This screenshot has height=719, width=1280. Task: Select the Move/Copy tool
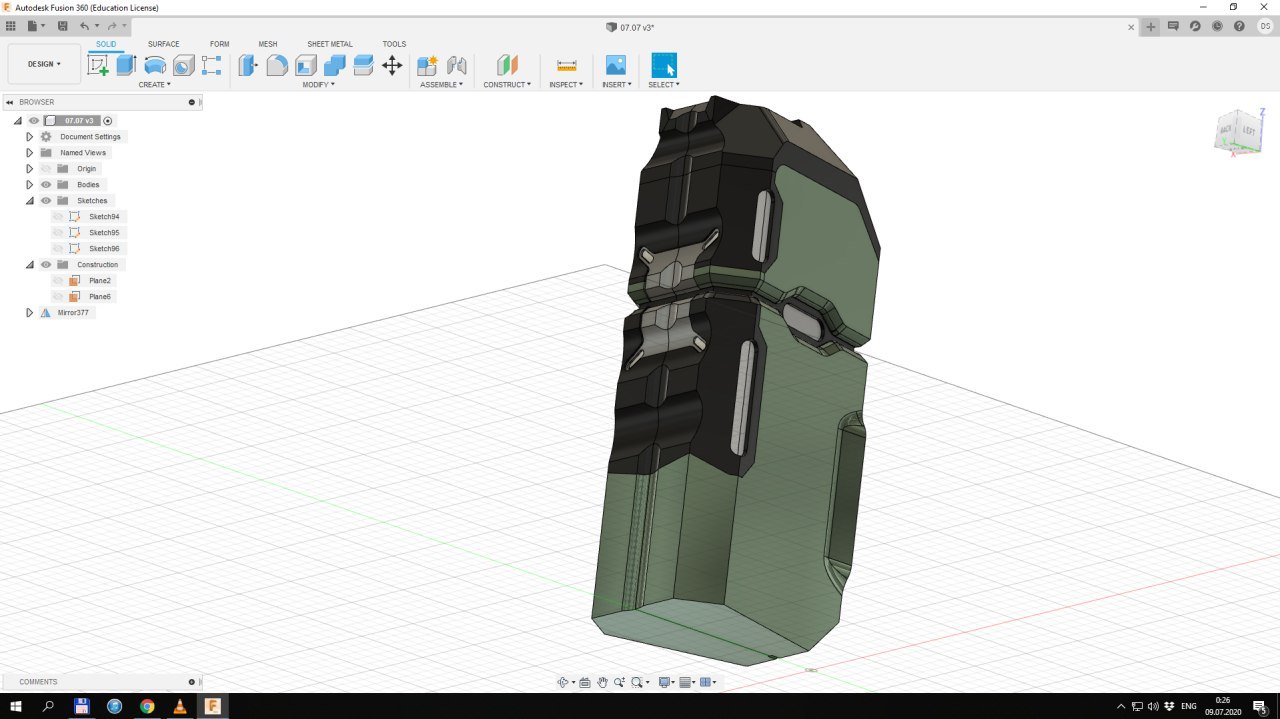[x=392, y=66]
